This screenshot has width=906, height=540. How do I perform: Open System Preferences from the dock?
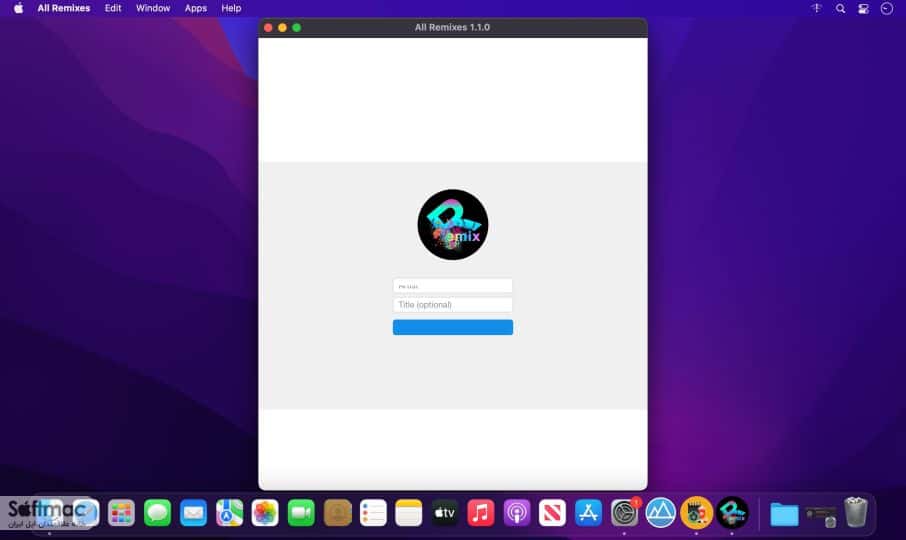625,513
